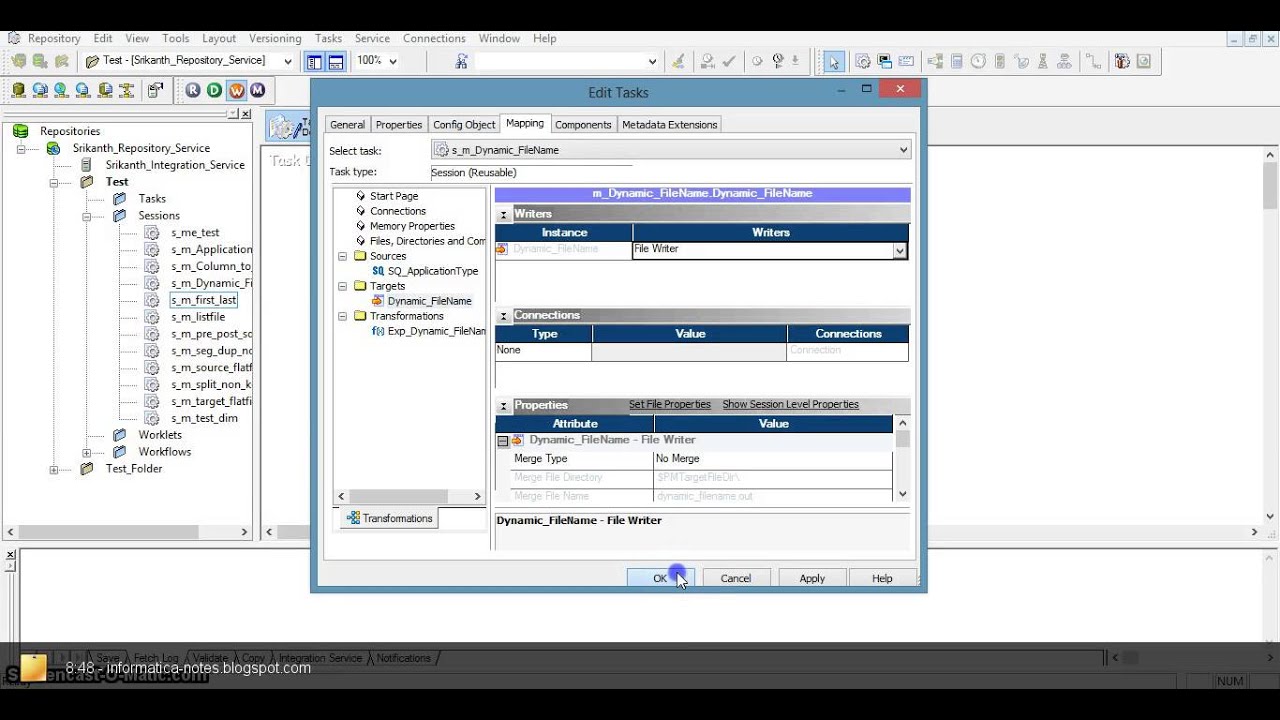Open the Worklets folder in navigator
Viewport: 1280px width, 720px height.
pyautogui.click(x=160, y=435)
